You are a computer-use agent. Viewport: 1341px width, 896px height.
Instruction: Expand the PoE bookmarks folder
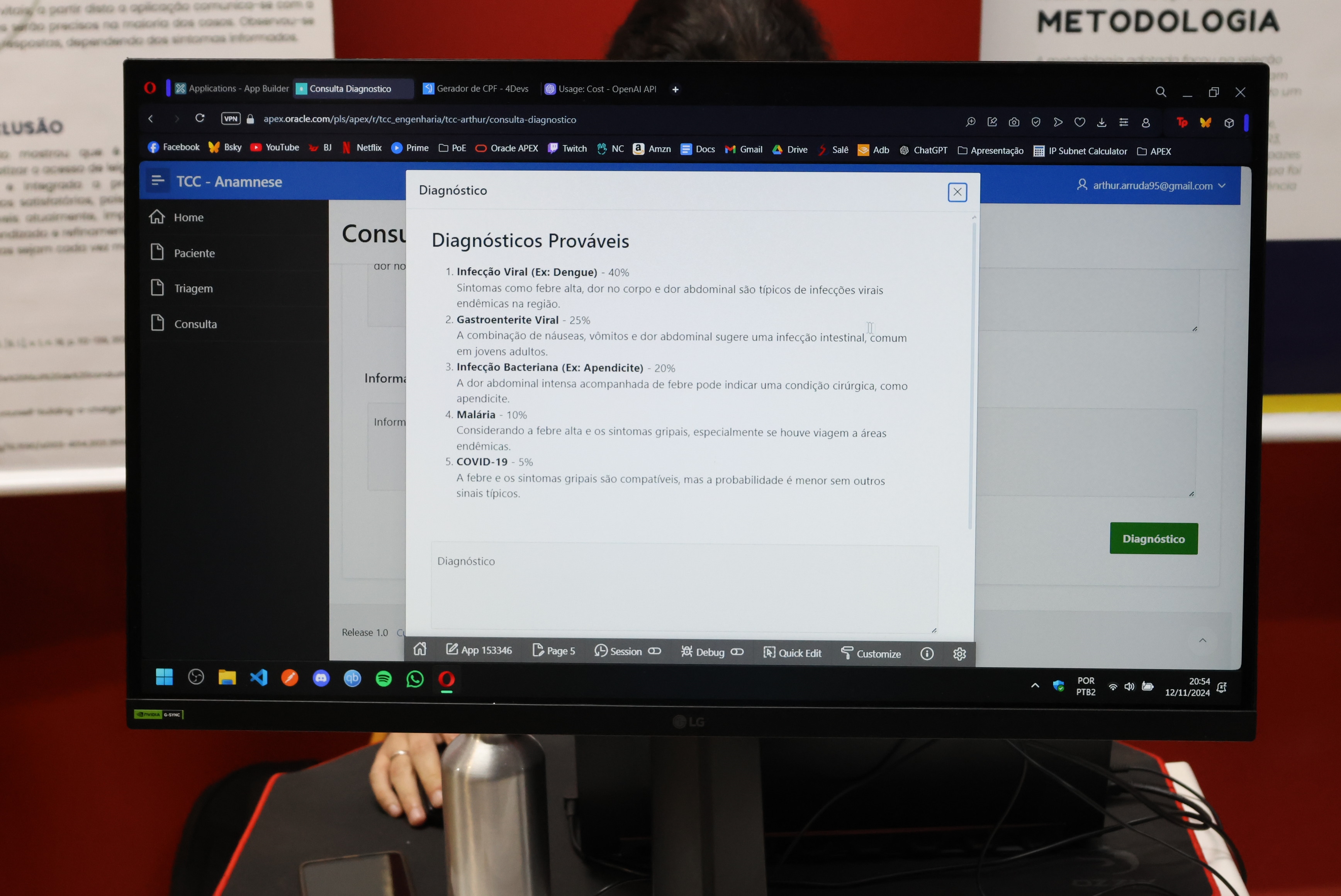pos(452,148)
